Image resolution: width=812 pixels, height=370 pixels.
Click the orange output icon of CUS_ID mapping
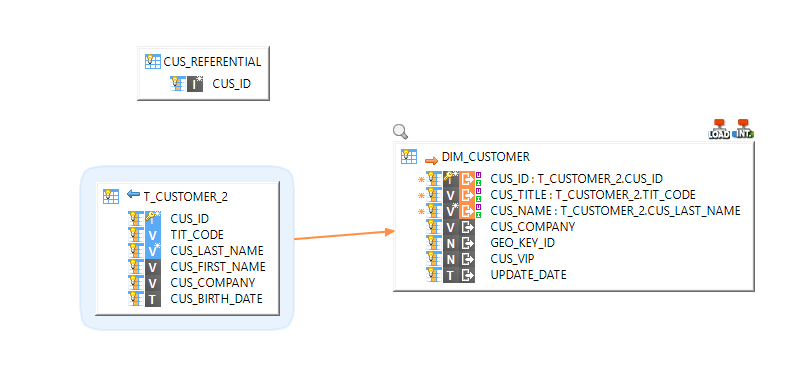(x=468, y=179)
